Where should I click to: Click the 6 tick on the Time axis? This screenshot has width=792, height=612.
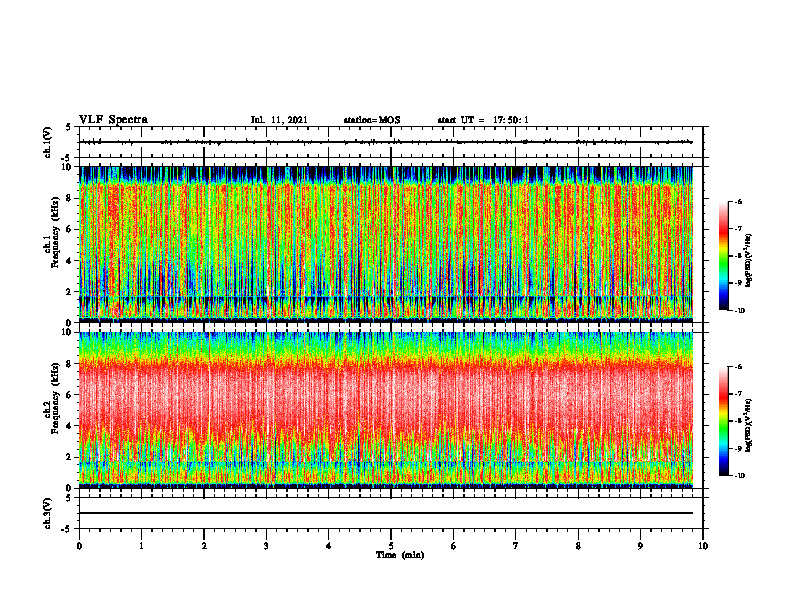[454, 546]
